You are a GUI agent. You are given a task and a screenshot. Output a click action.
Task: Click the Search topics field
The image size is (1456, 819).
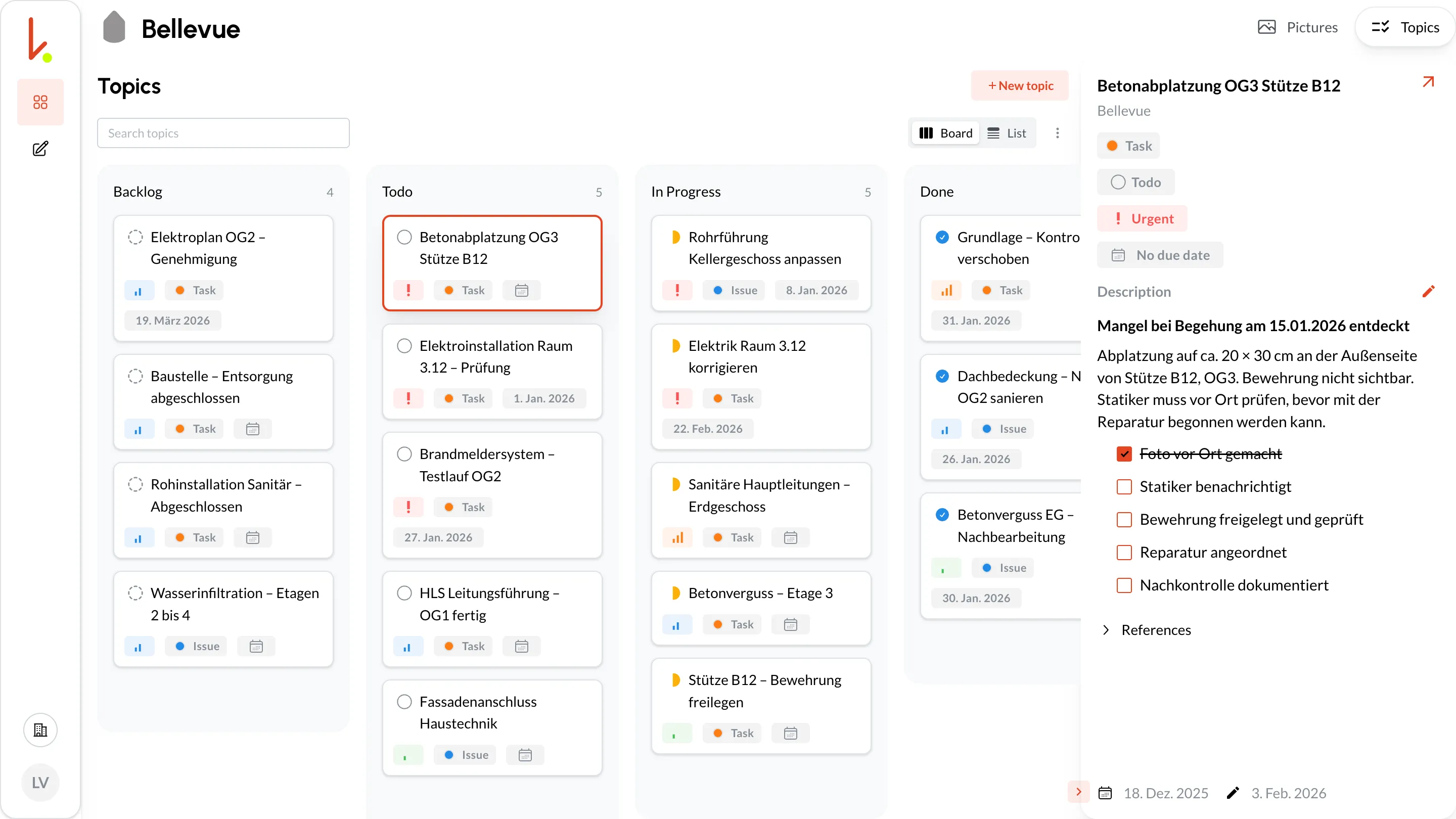[x=223, y=133]
